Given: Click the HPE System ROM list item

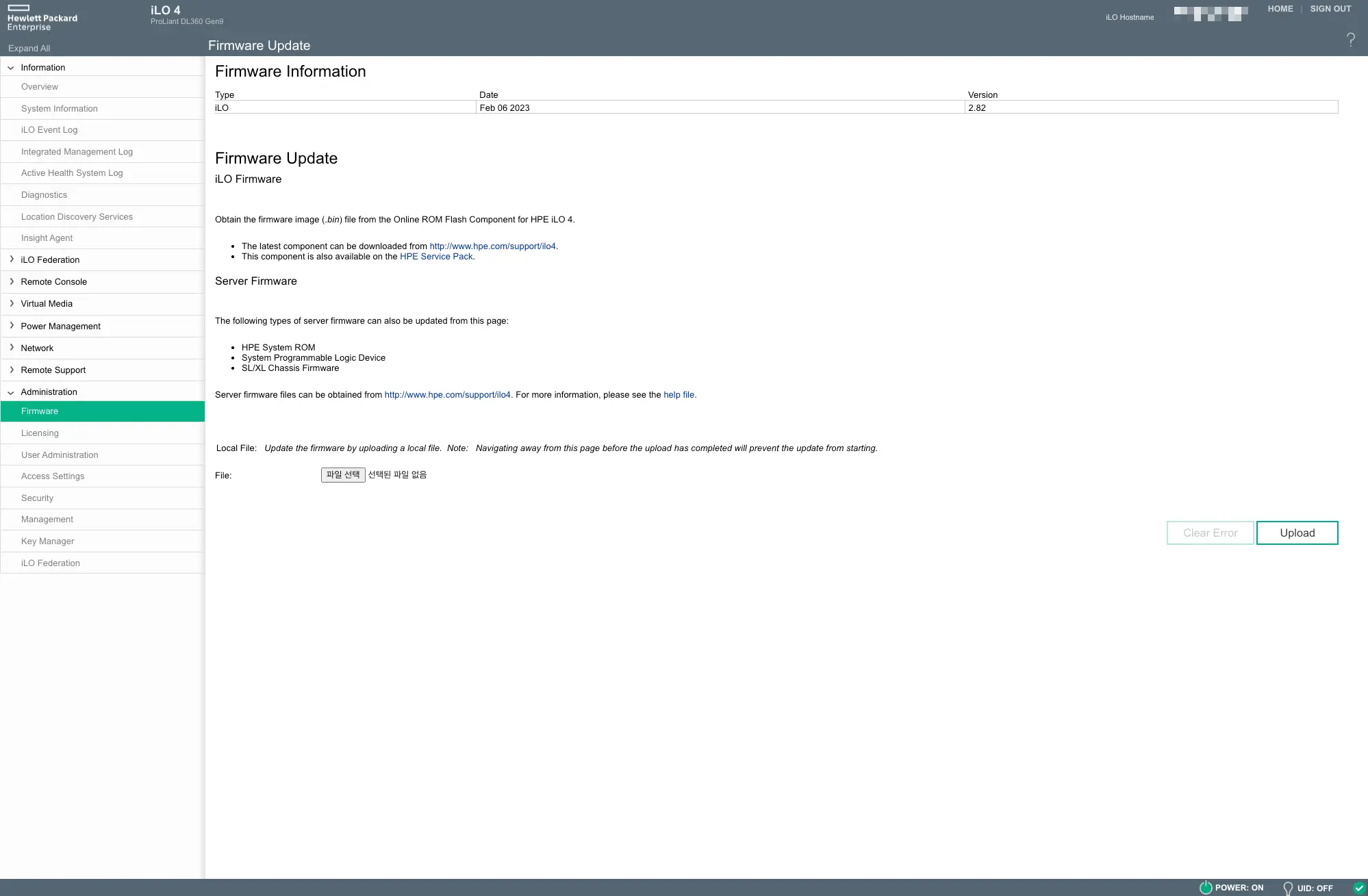Looking at the screenshot, I should click(x=278, y=348).
